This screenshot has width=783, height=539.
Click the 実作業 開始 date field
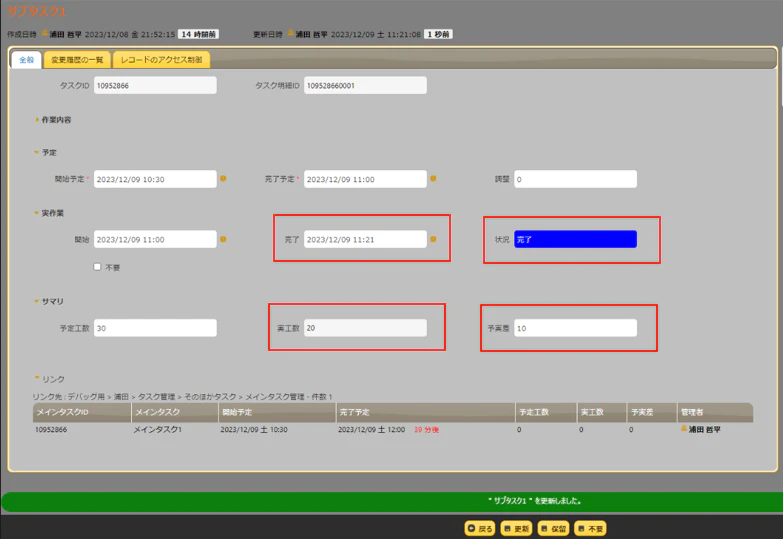155,239
